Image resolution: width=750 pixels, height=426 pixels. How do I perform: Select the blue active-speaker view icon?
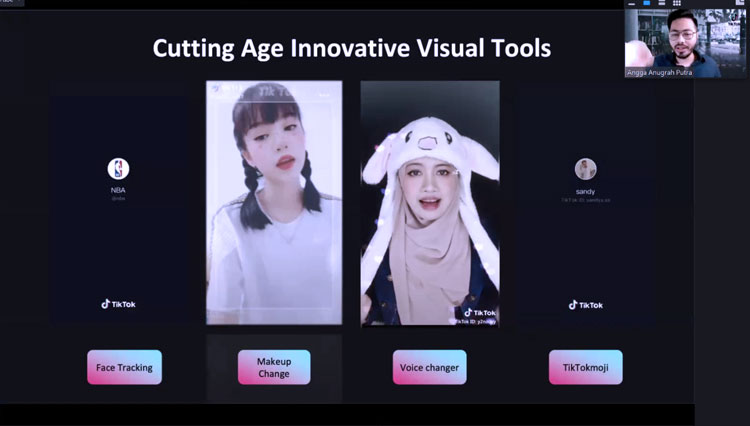[x=647, y=3]
